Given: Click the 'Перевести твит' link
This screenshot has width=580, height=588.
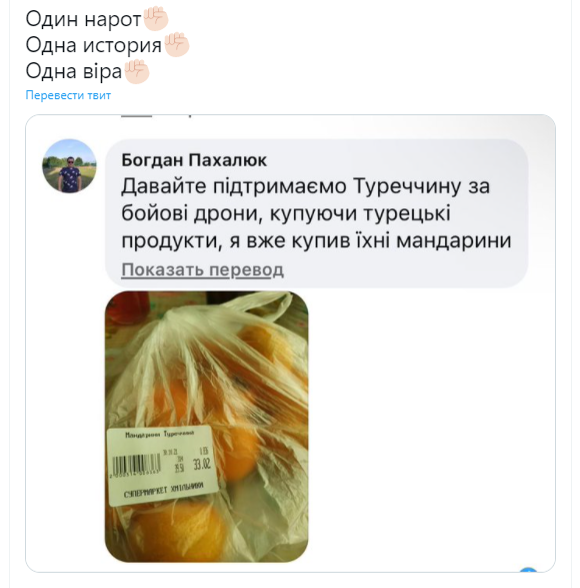Looking at the screenshot, I should pyautogui.click(x=68, y=95).
